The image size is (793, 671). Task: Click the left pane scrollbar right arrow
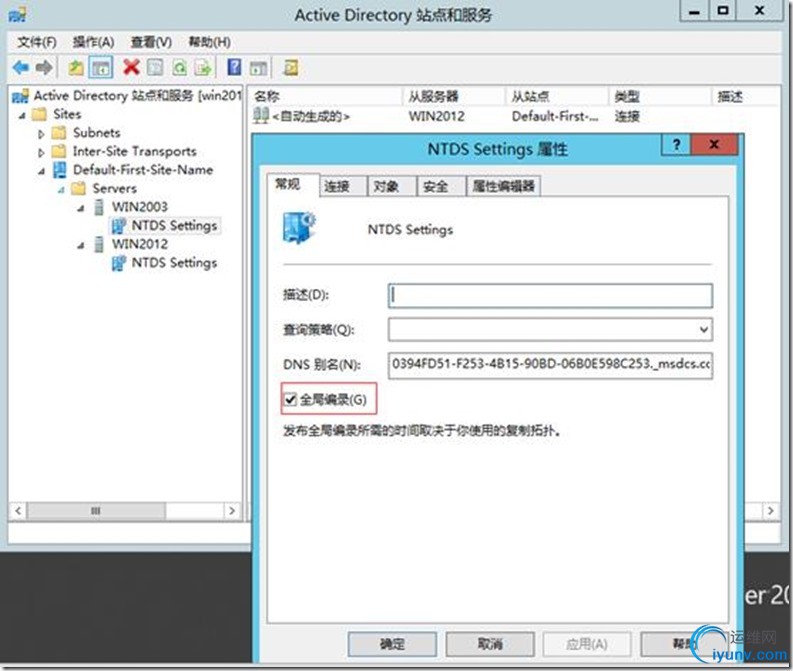pos(232,511)
